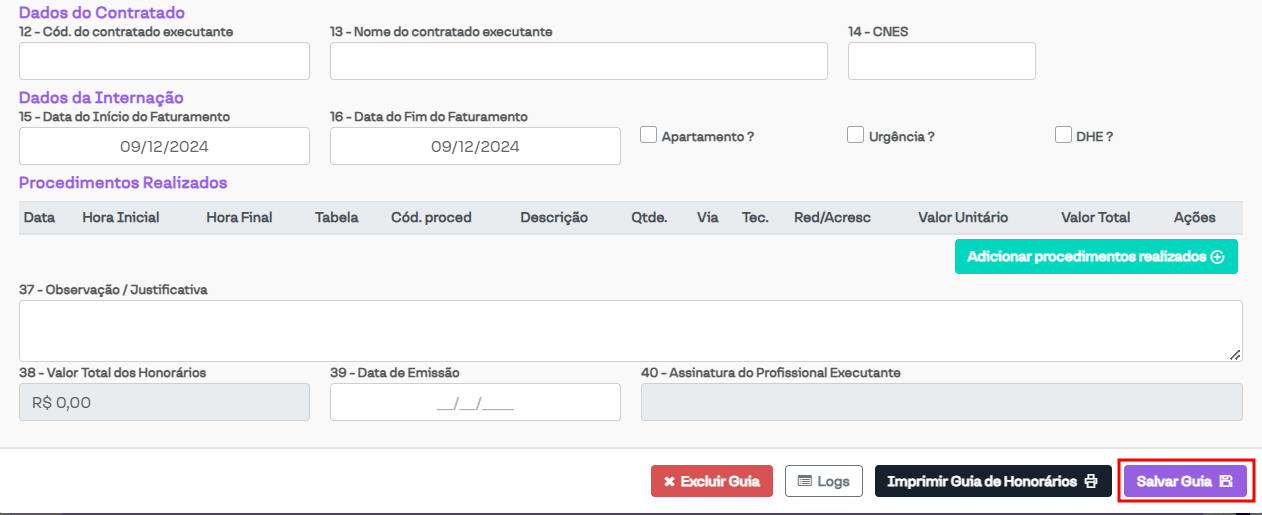Open the Logs panel
This screenshot has height=515, width=1262.
[x=823, y=481]
